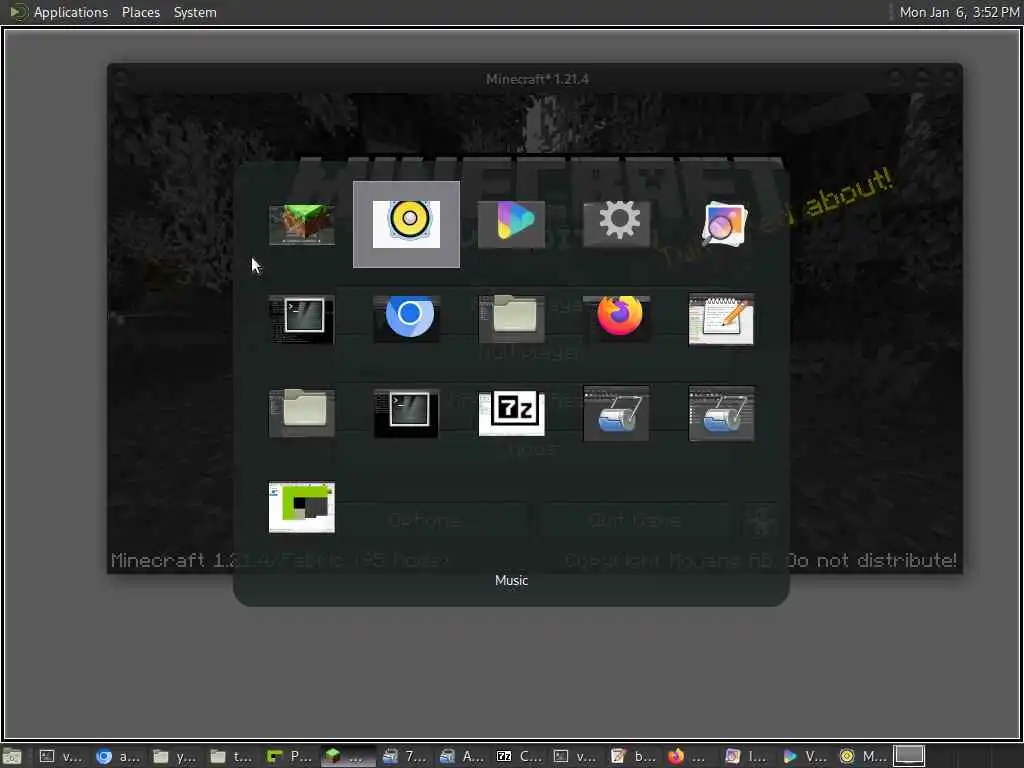Image resolution: width=1024 pixels, height=768 pixels.
Task: Open the 'b...' text editor taskbar entry
Action: 633,756
